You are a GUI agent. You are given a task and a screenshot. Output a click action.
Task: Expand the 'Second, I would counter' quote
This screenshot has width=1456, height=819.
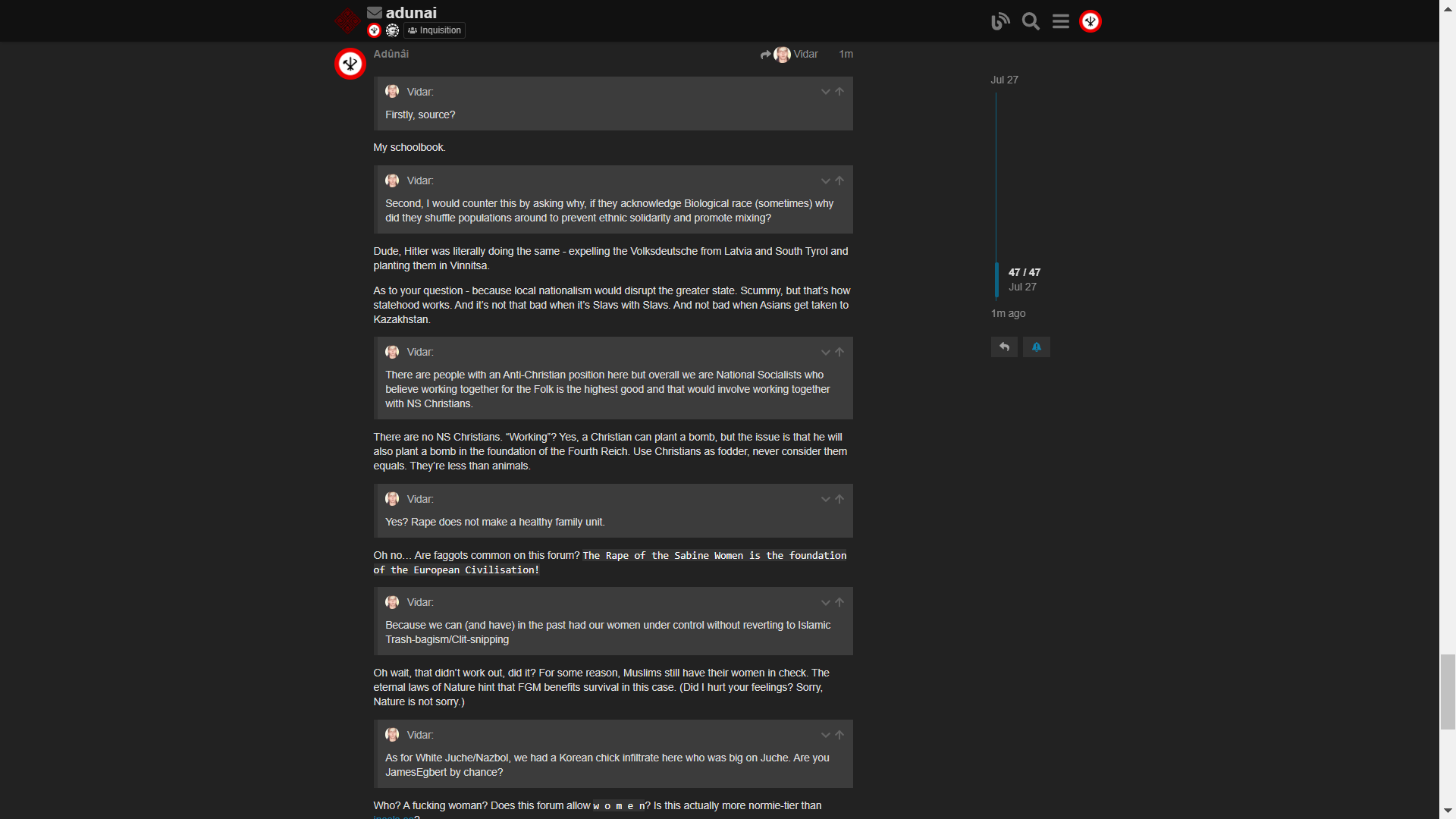(825, 181)
